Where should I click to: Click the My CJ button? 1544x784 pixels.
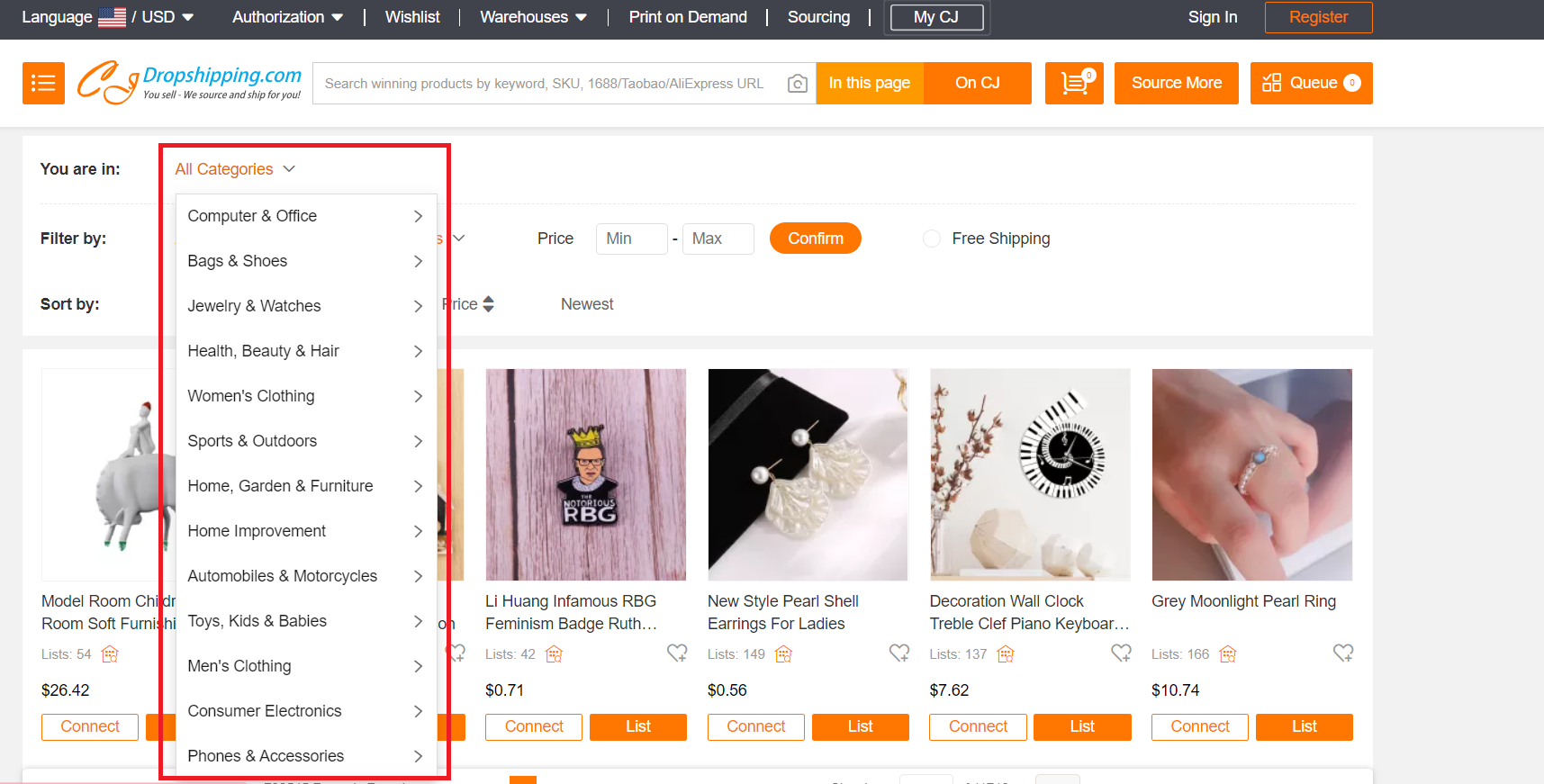click(x=936, y=17)
